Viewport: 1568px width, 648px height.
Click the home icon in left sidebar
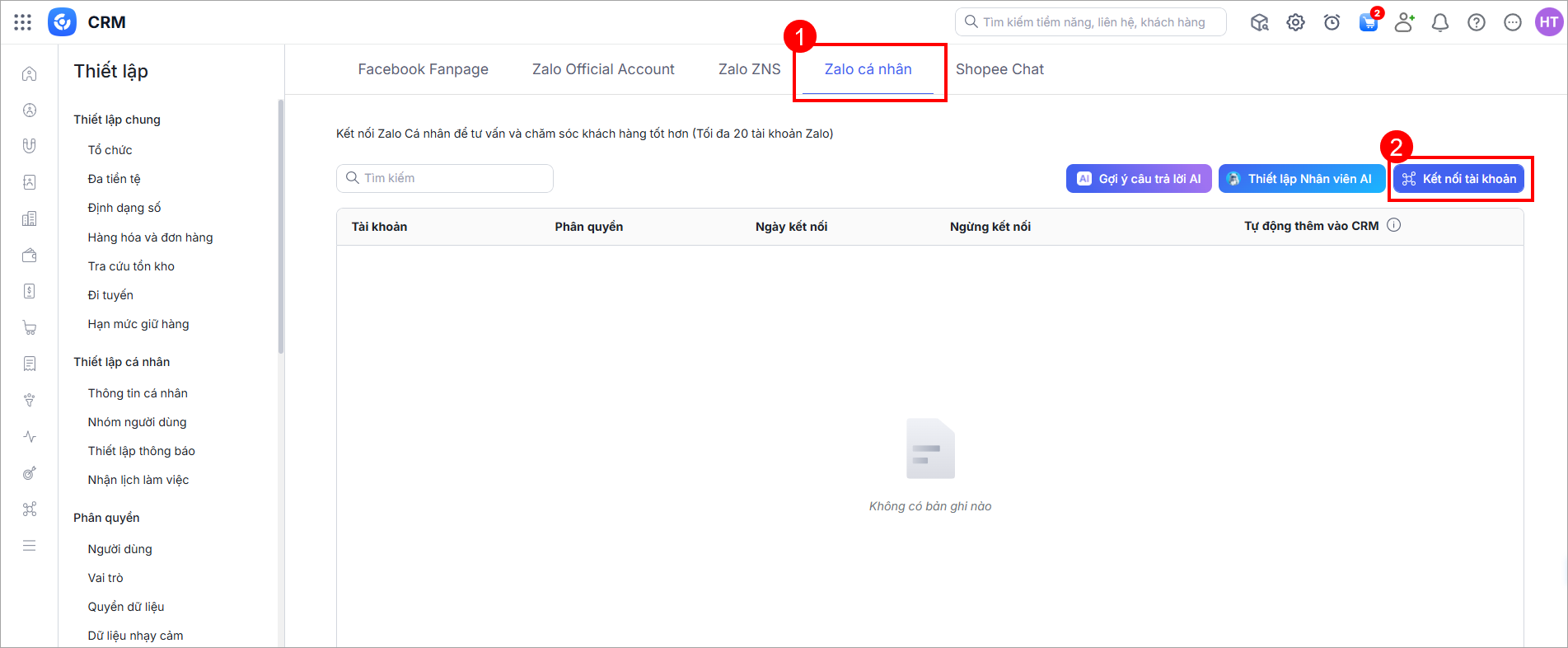[30, 74]
